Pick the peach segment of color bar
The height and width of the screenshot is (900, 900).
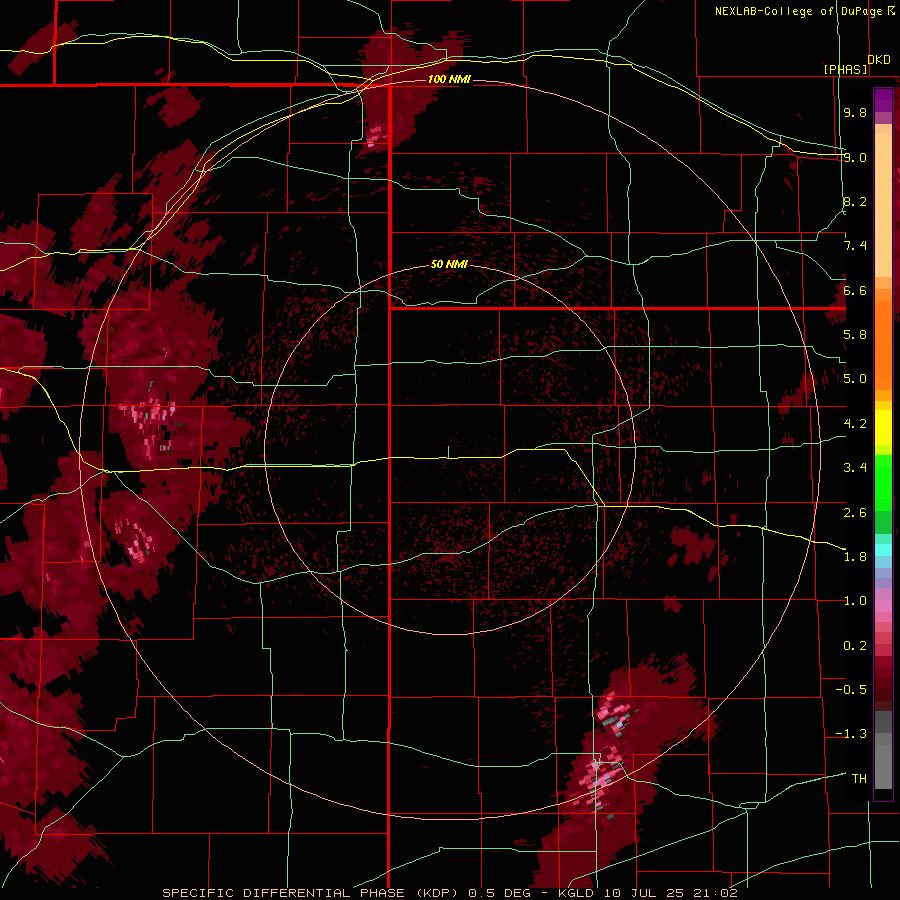pos(883,207)
